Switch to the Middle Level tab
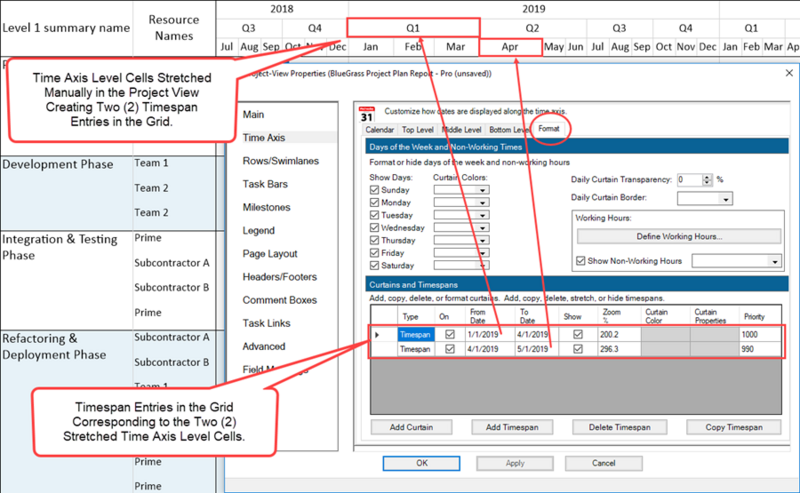The width and height of the screenshot is (800, 493). coord(461,130)
